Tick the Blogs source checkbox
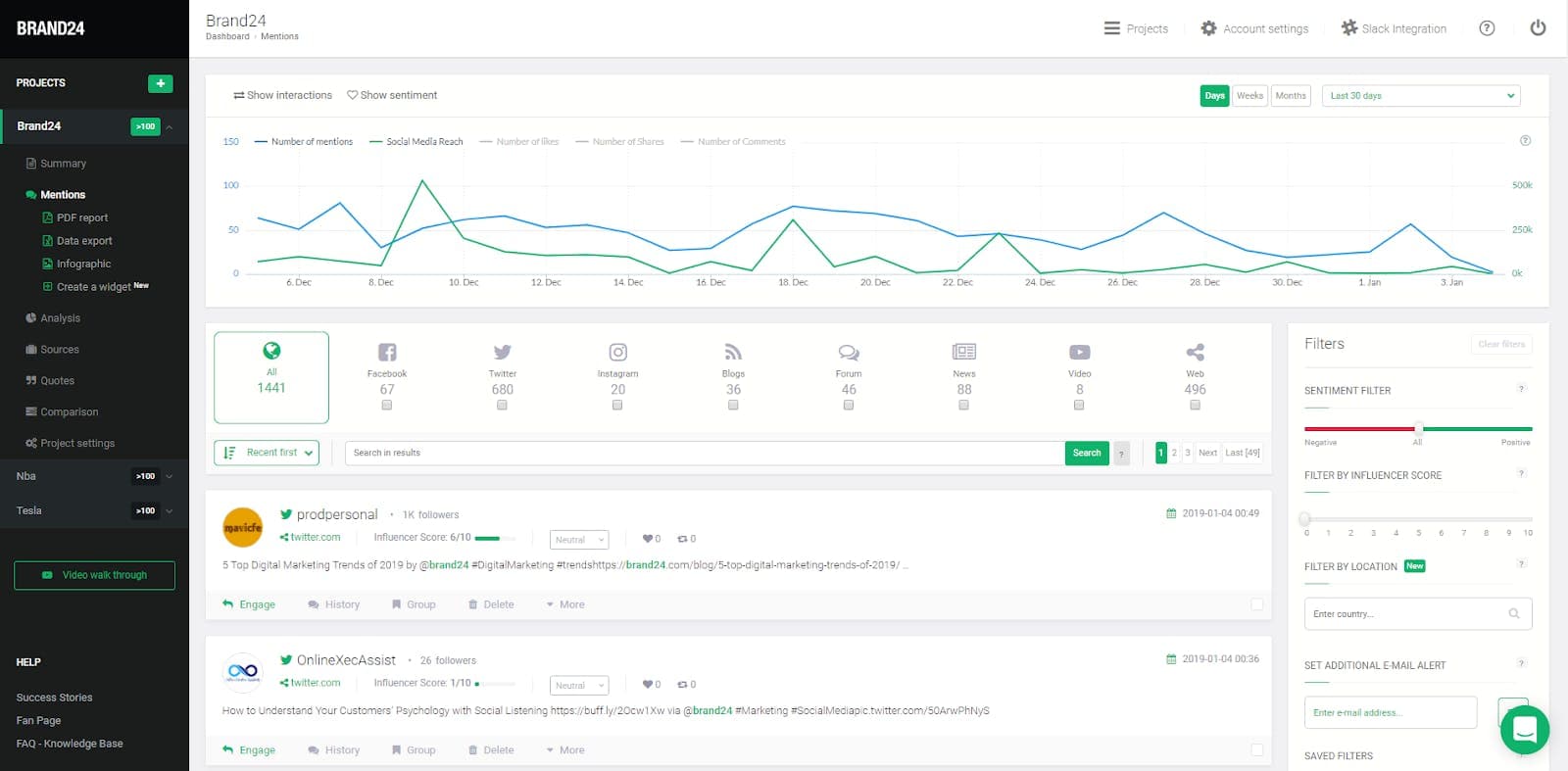This screenshot has height=771, width=1568. point(733,405)
